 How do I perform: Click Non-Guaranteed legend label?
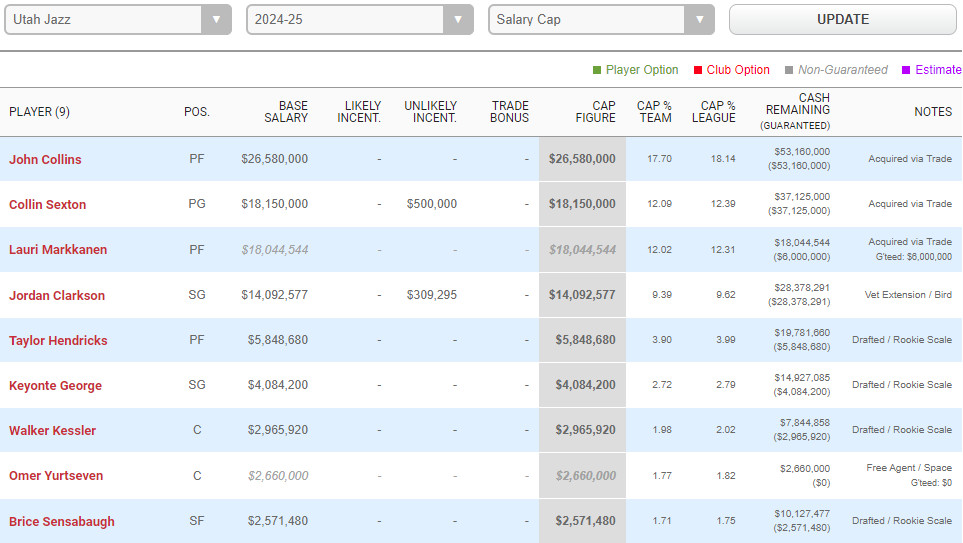tap(843, 70)
